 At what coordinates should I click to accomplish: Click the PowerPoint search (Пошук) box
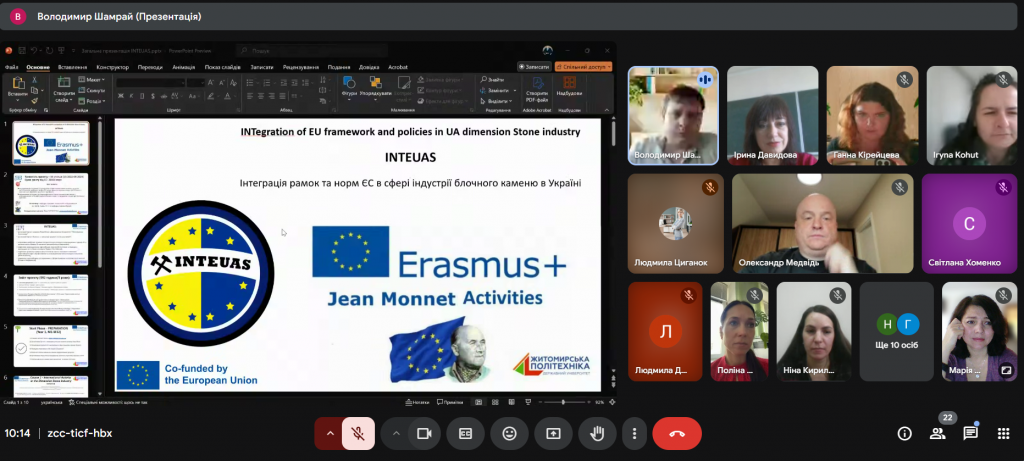[x=312, y=50]
